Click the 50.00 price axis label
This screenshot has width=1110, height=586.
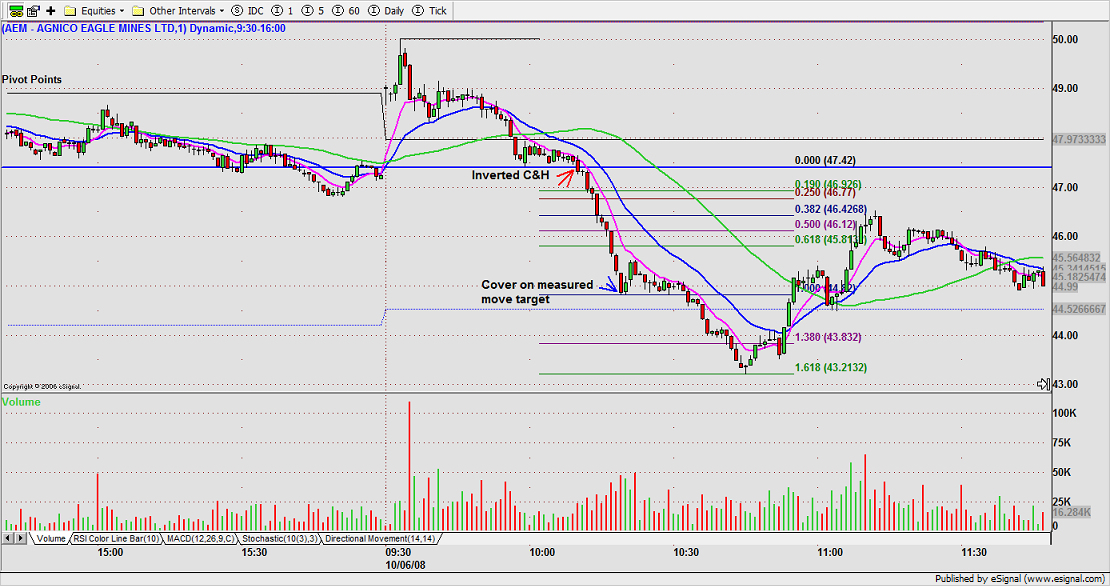pos(1065,40)
